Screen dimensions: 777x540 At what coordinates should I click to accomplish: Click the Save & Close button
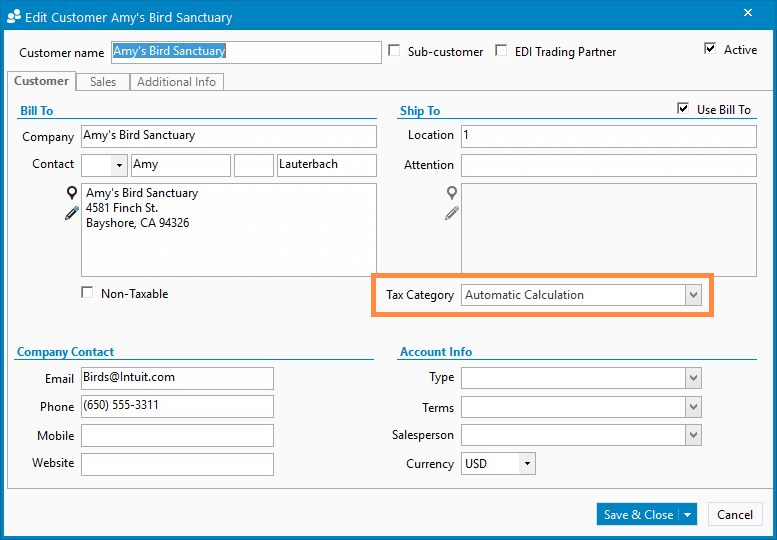[638, 515]
